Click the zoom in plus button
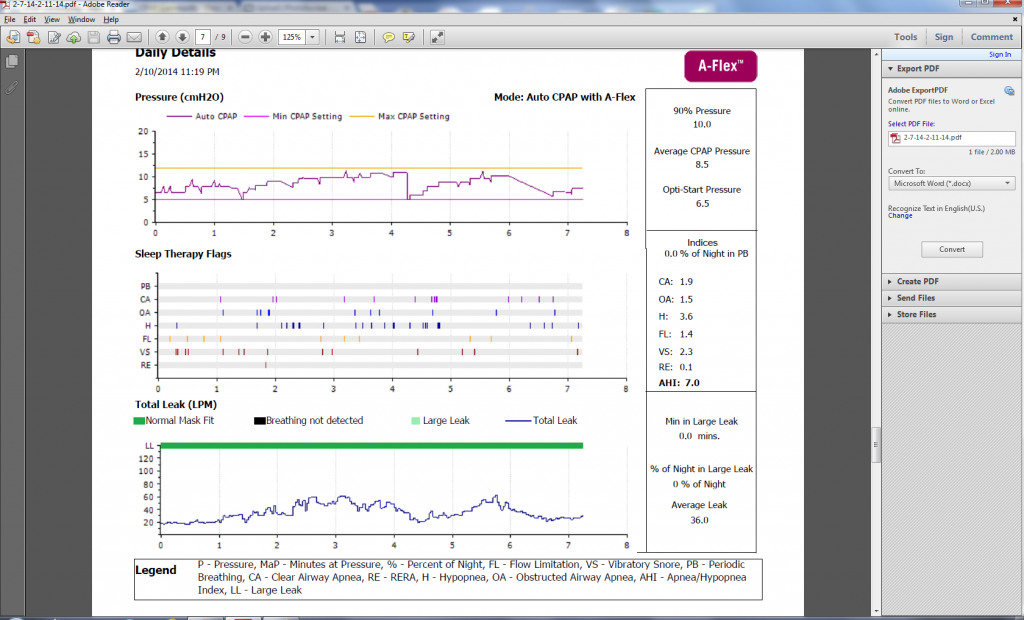The image size is (1024, 620). click(265, 37)
